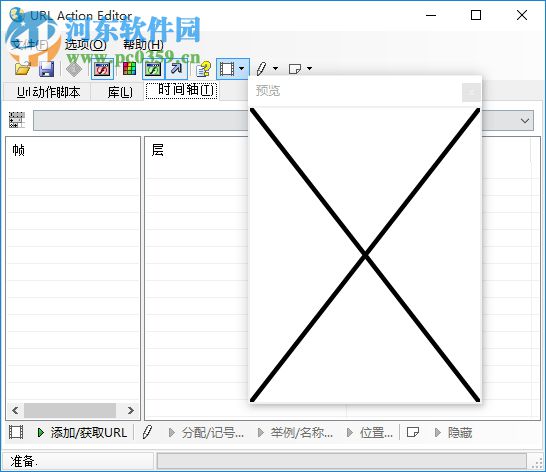Open the colored grid palette icon
Viewport: 546px width, 472px height.
[129, 69]
